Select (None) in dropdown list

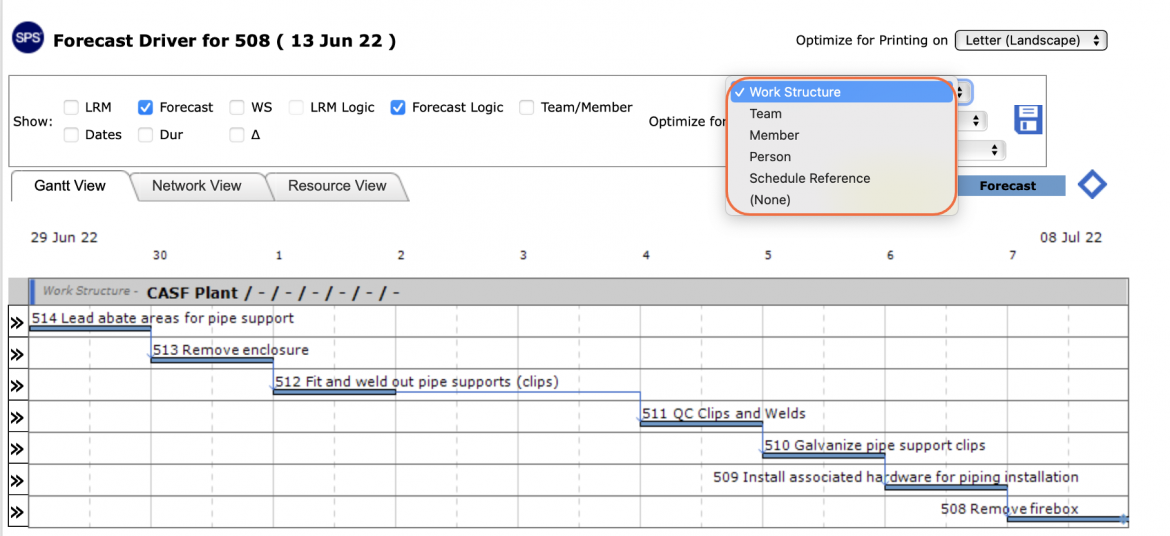tap(840, 200)
